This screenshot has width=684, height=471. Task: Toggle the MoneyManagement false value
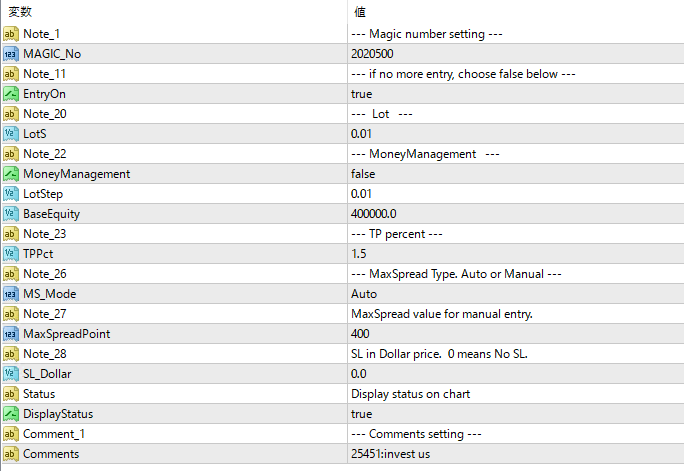(364, 173)
